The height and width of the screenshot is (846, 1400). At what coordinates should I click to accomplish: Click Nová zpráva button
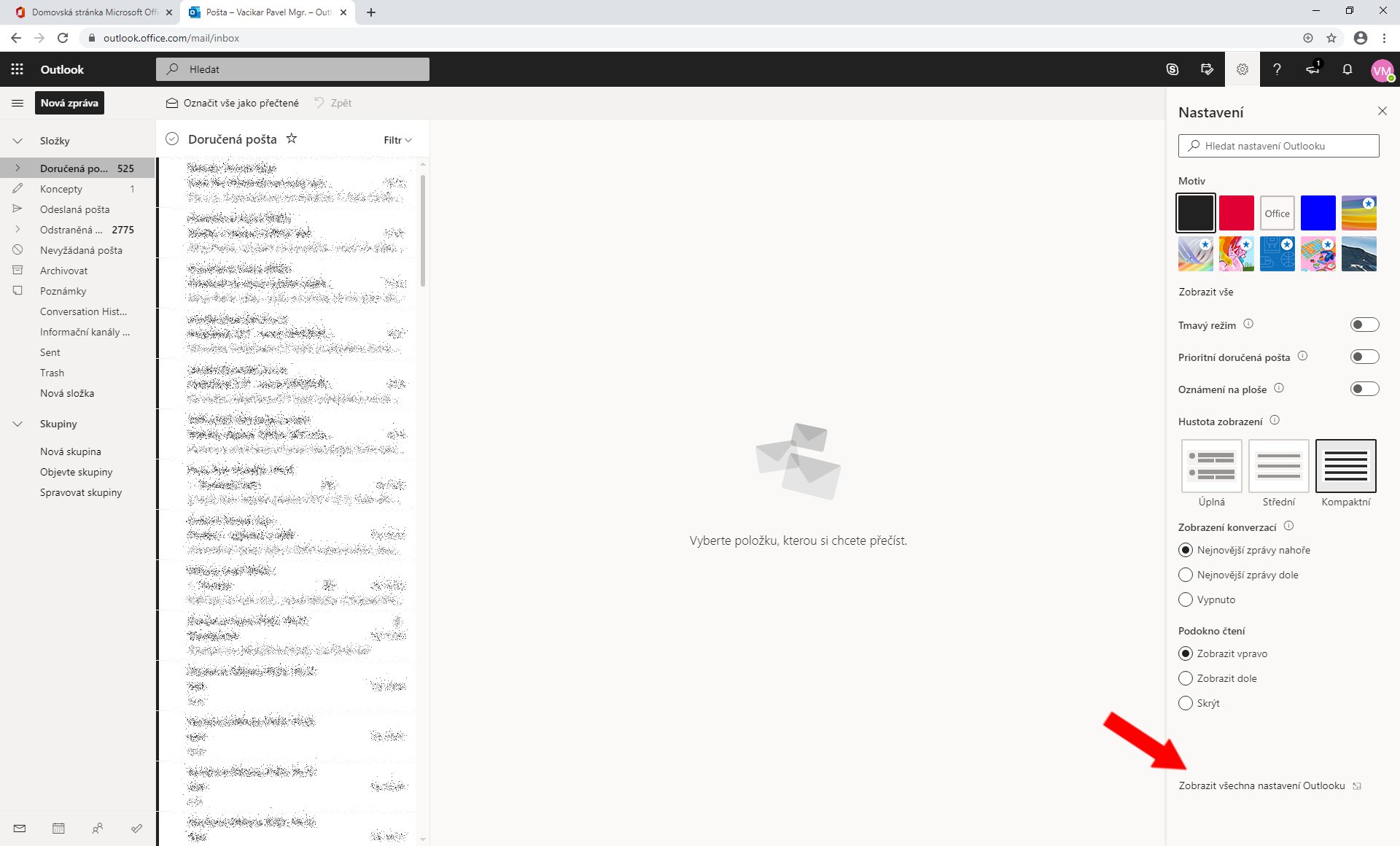69,103
